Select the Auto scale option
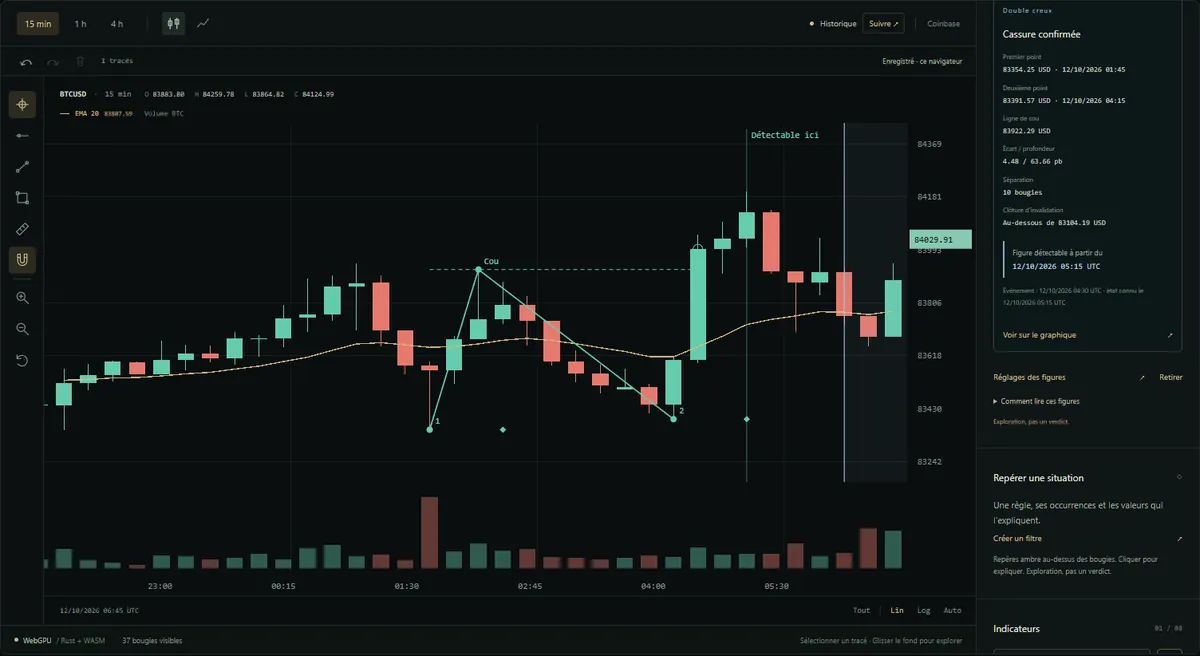 (x=952, y=610)
